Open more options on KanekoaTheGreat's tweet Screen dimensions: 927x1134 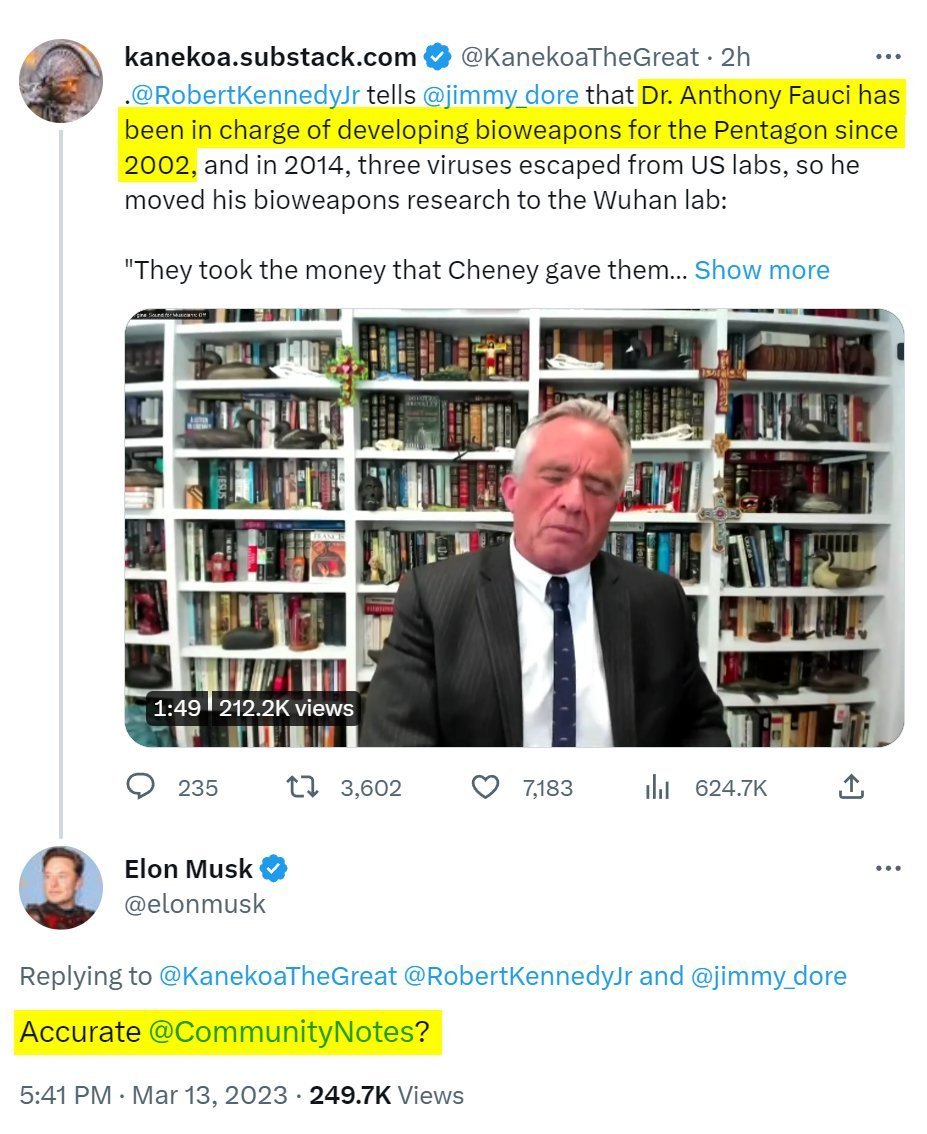coord(887,57)
